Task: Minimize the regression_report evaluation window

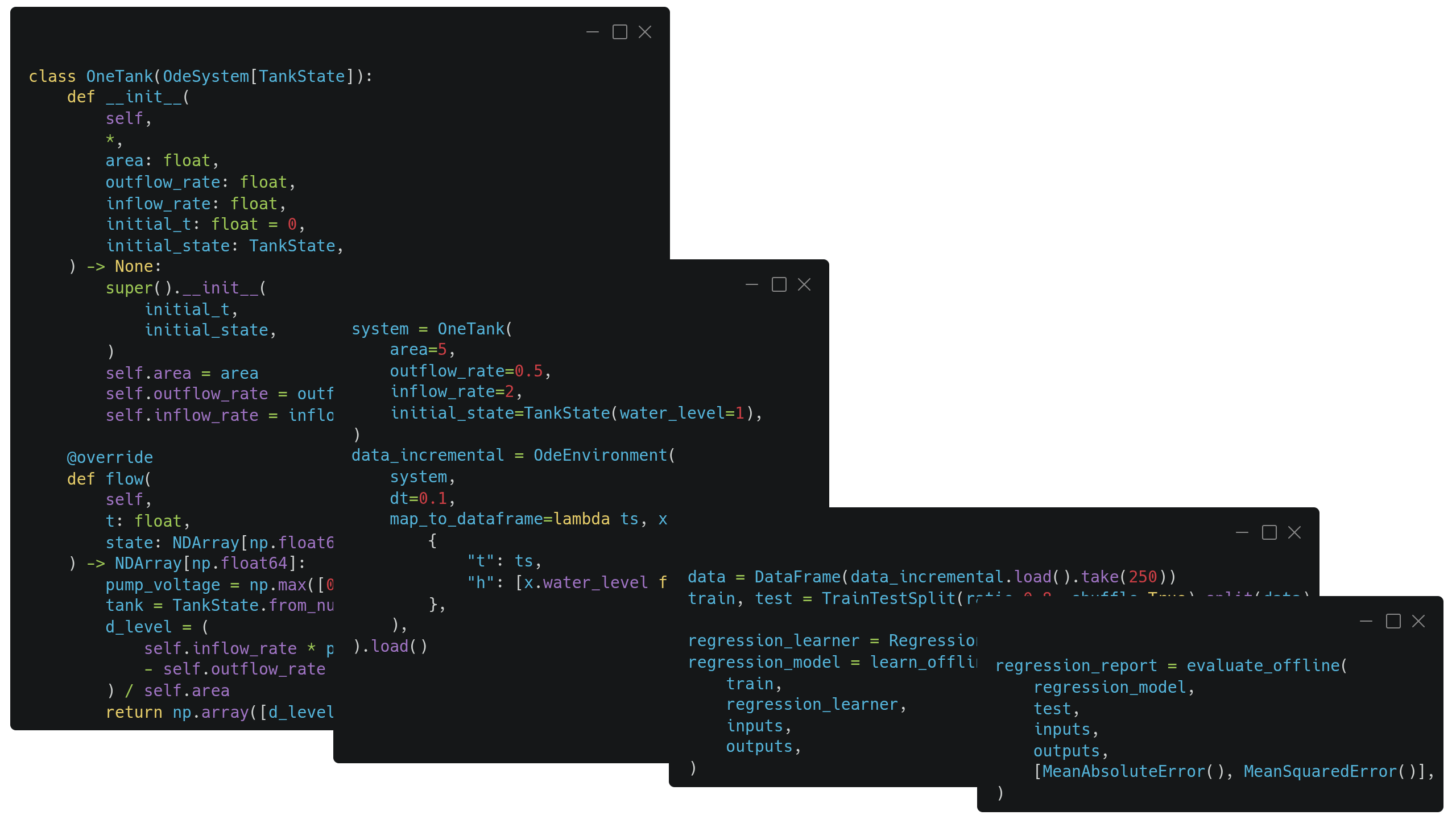Action: click(x=1366, y=621)
